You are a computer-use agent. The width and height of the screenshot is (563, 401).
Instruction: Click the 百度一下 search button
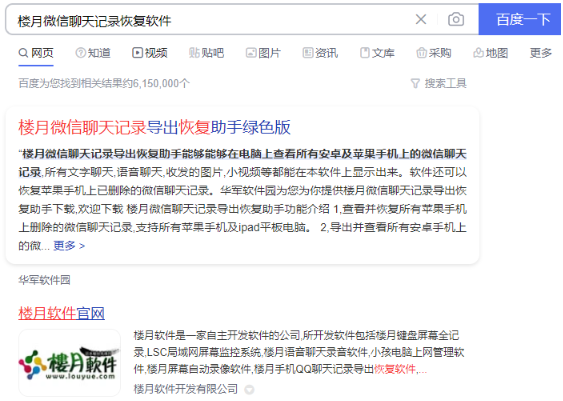click(x=520, y=19)
